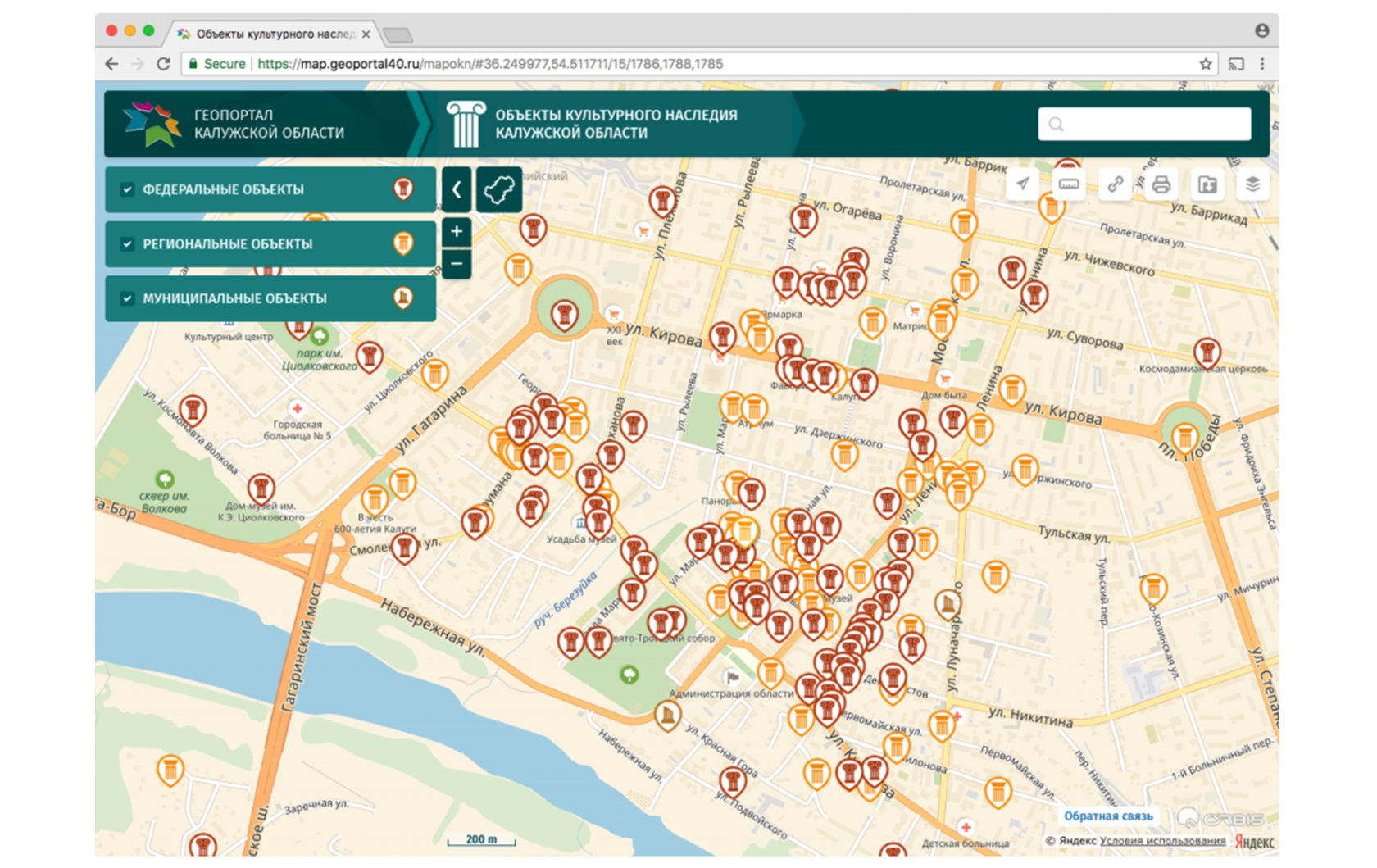Reload the page with refresh button

coord(163,64)
